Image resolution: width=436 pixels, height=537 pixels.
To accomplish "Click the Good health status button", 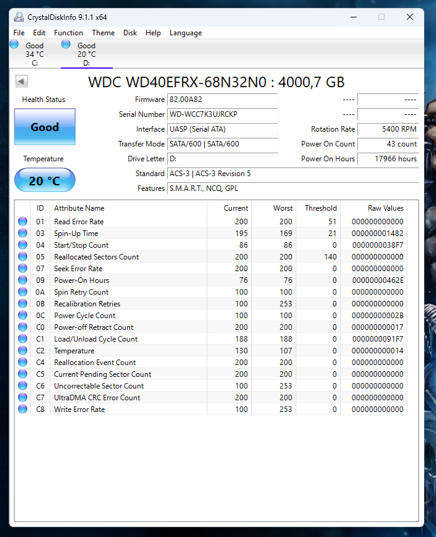I will pos(45,127).
